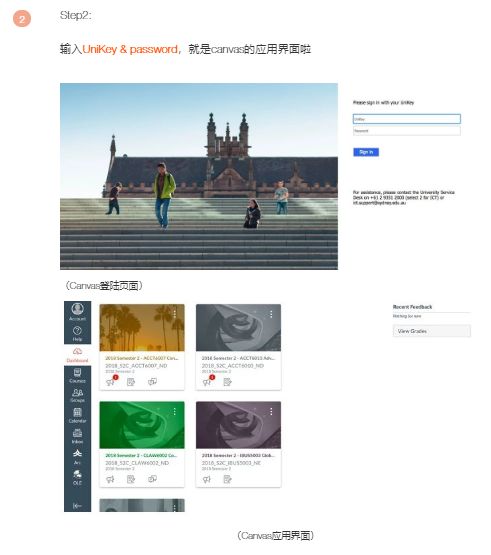This screenshot has height=555, width=491.
Task: Open options menu on ACCT6010 grey card
Action: [x=271, y=314]
